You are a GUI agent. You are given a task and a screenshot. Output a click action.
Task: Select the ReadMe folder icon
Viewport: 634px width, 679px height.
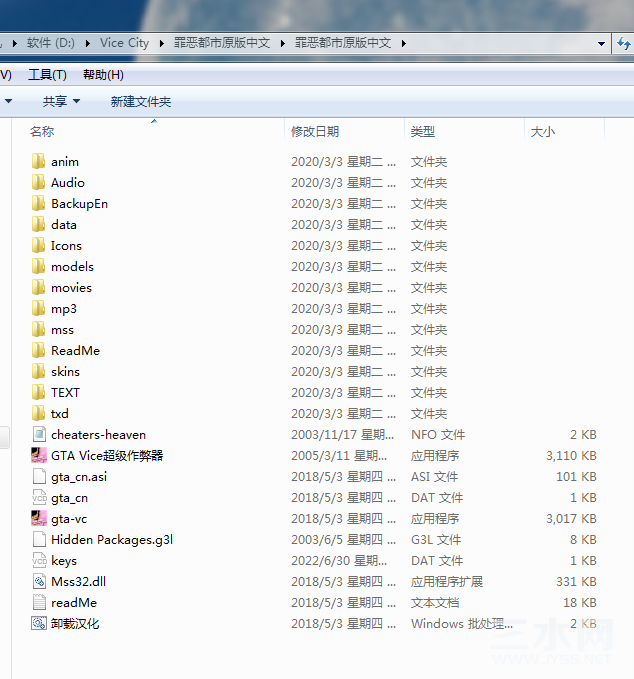(x=39, y=350)
